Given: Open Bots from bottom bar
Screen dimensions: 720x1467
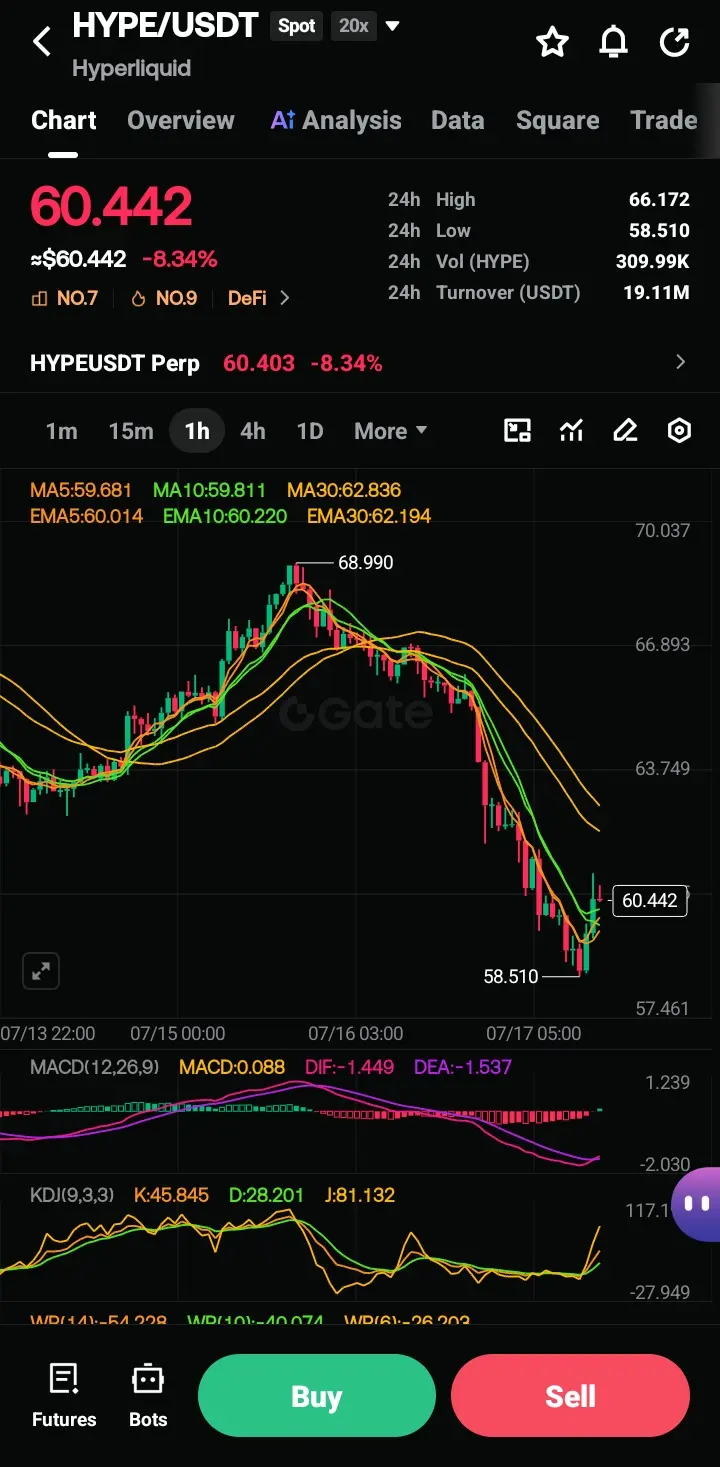Looking at the screenshot, I should 148,1395.
